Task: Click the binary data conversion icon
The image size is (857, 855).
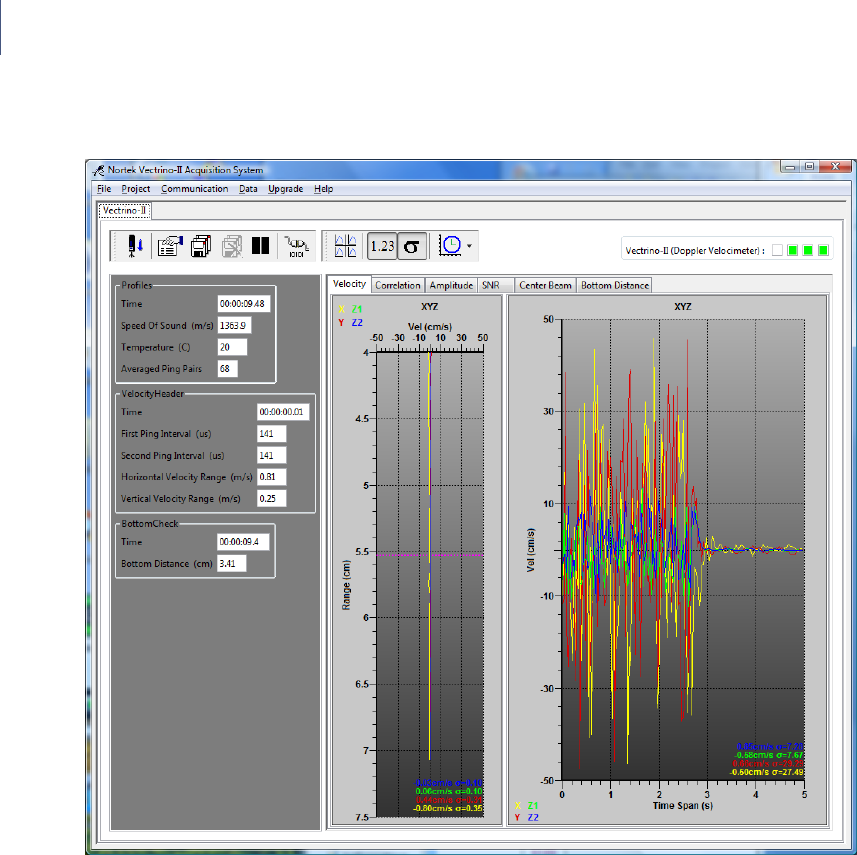Action: [x=296, y=246]
